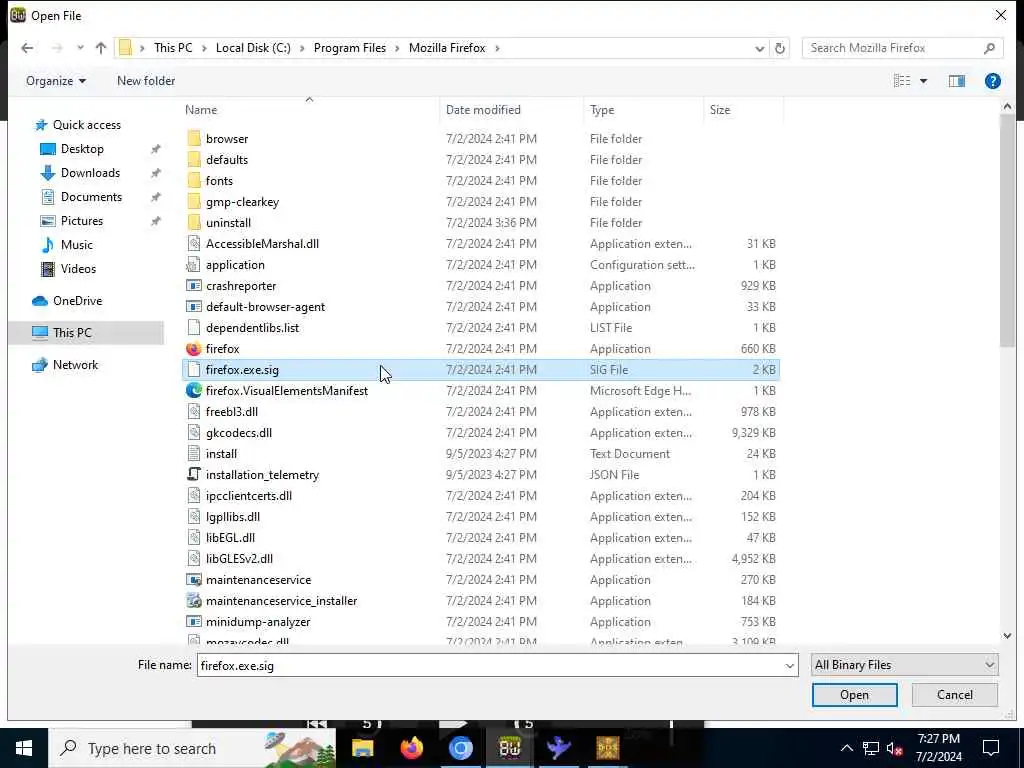Select Music in the navigation pane
Image resolution: width=1024 pixels, height=768 pixels.
(76, 245)
